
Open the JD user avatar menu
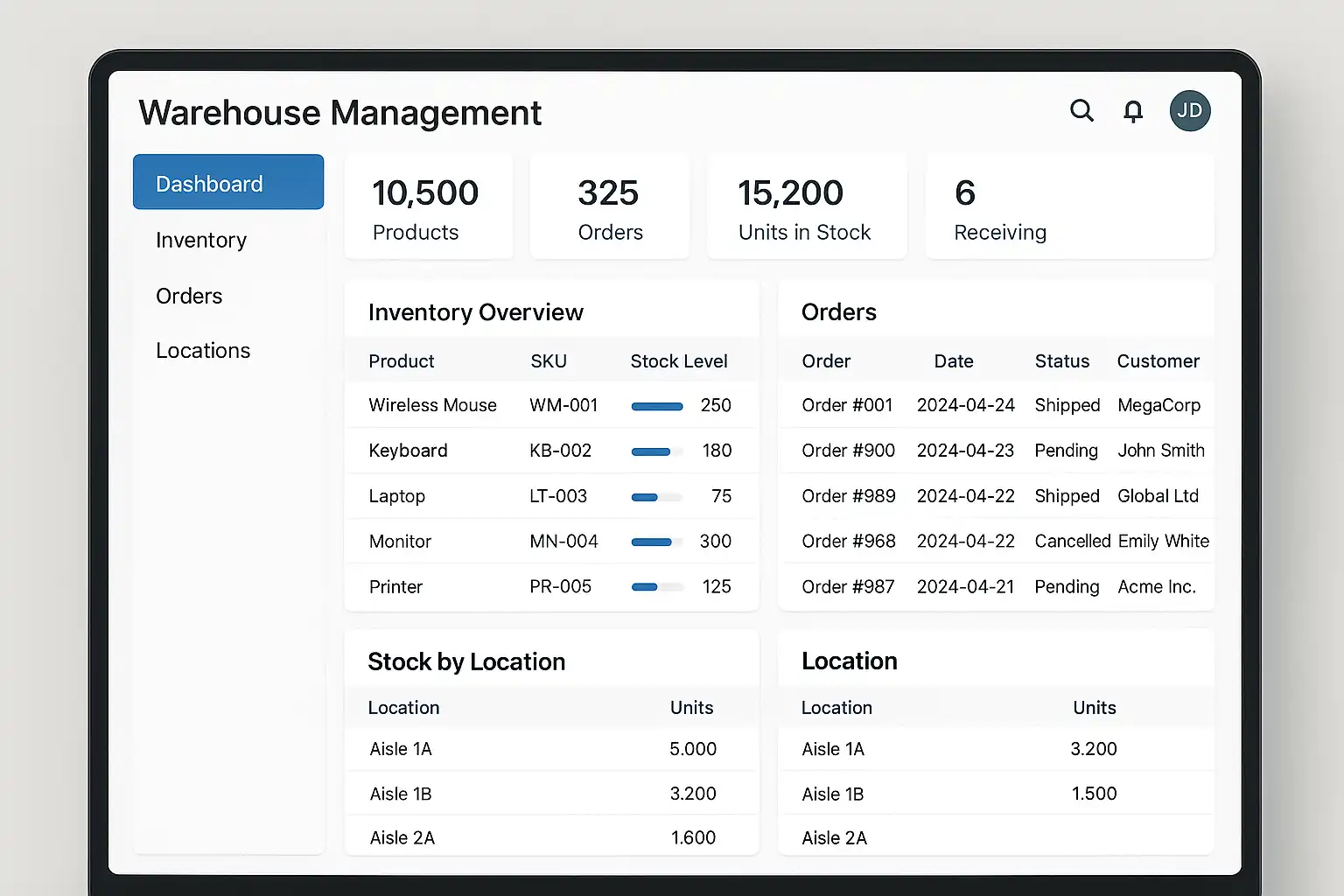pos(1190,111)
